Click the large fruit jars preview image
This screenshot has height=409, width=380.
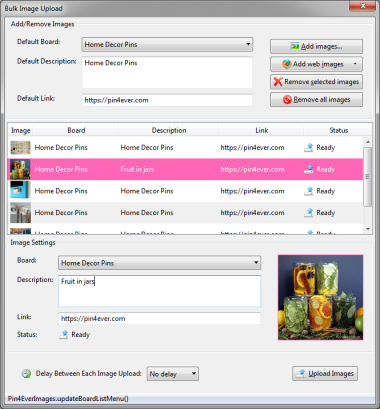coord(320,297)
